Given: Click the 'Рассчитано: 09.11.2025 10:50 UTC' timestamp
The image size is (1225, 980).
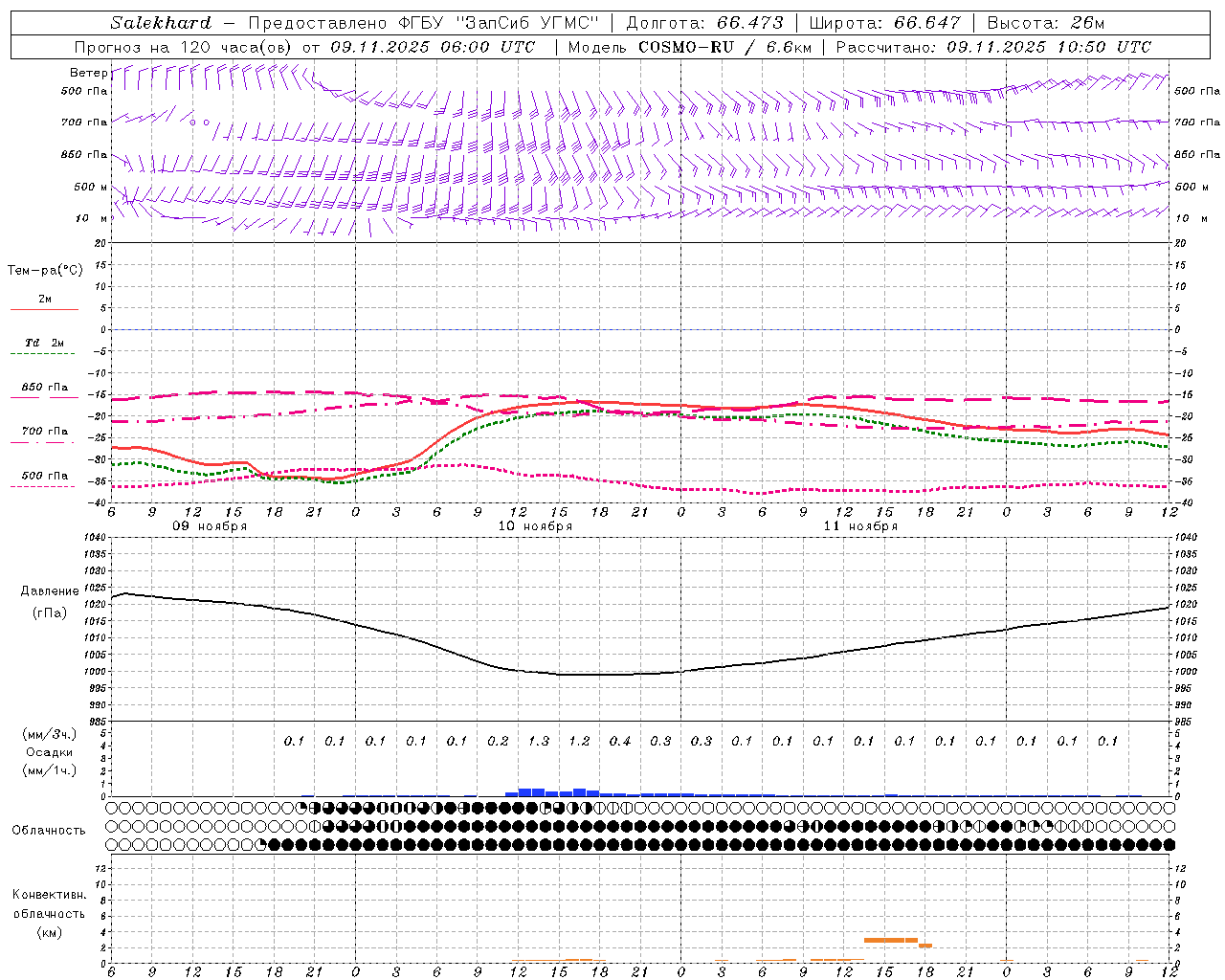Looking at the screenshot, I should click(993, 47).
